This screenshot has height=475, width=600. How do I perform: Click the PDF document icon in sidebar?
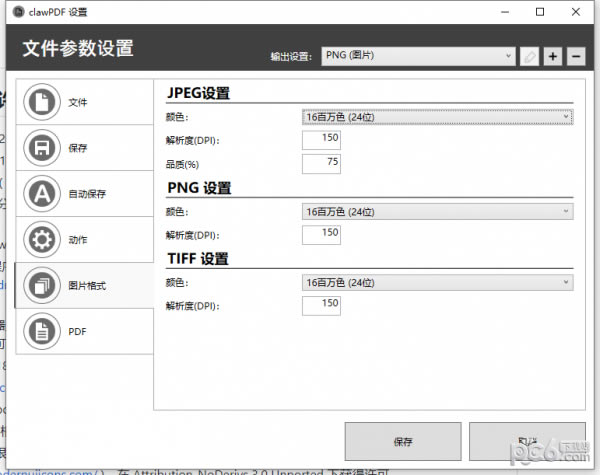coord(42,331)
